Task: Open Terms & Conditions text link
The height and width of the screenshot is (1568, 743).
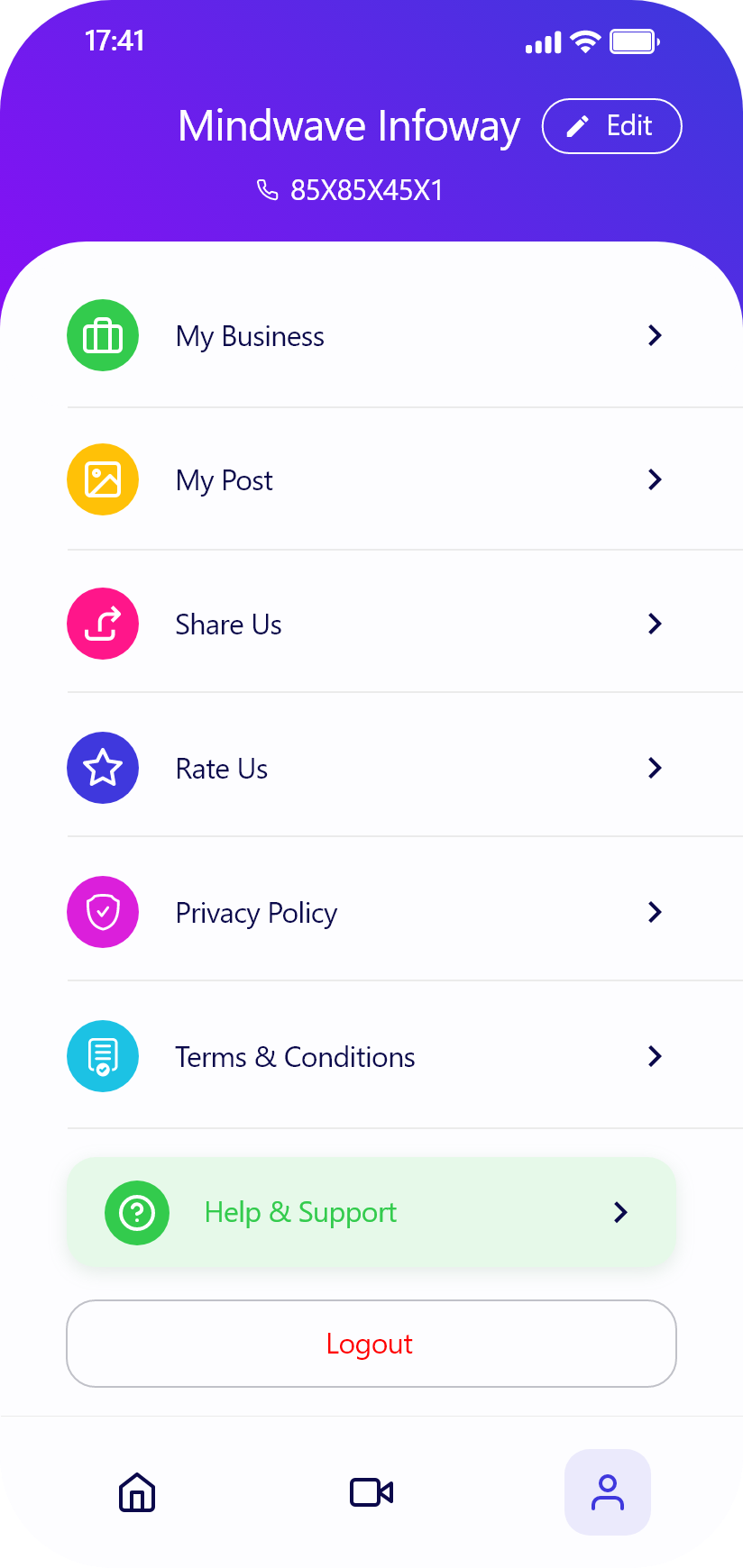Action: coord(295,1057)
